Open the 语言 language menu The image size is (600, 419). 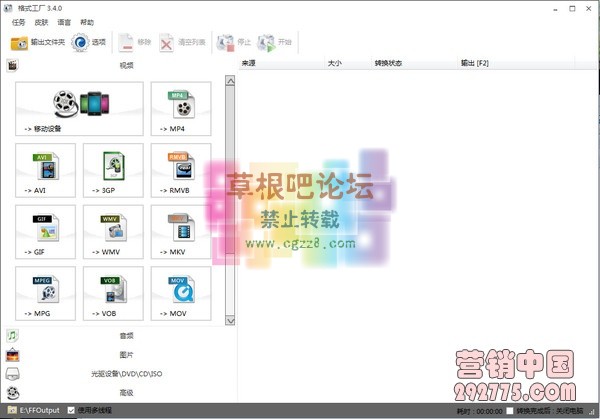coord(64,22)
